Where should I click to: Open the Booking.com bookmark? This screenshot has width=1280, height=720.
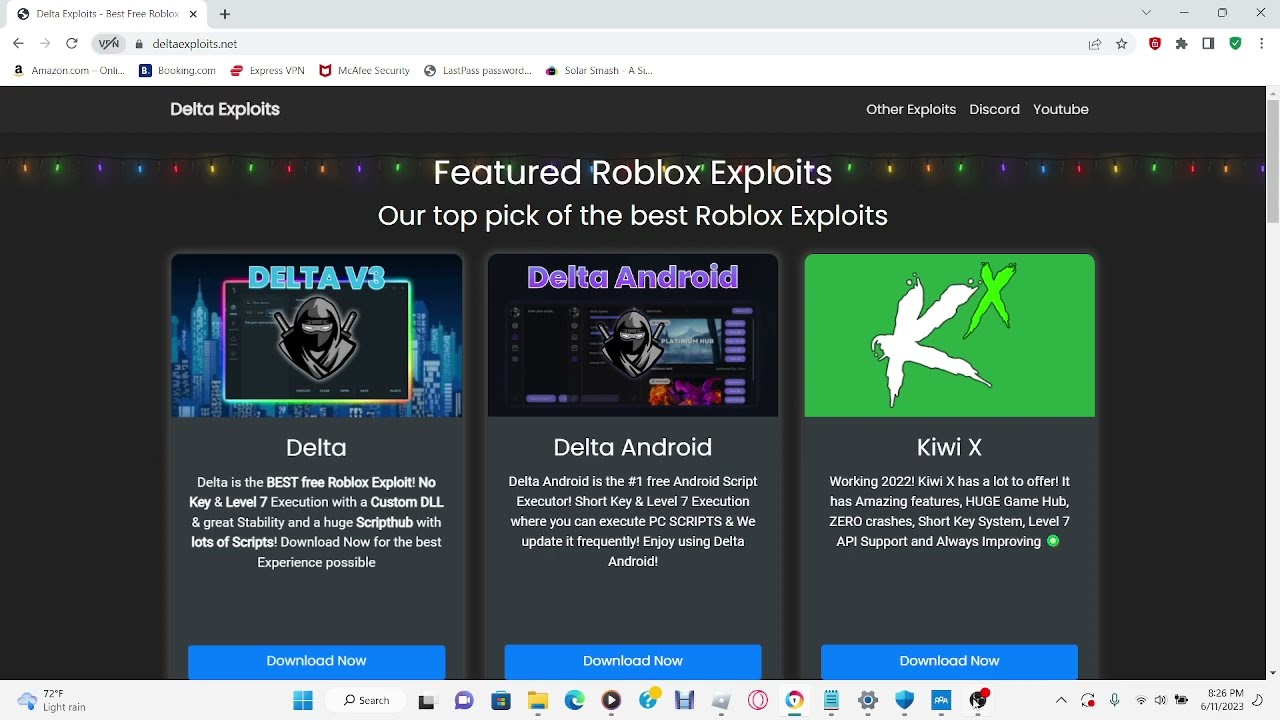click(x=177, y=71)
